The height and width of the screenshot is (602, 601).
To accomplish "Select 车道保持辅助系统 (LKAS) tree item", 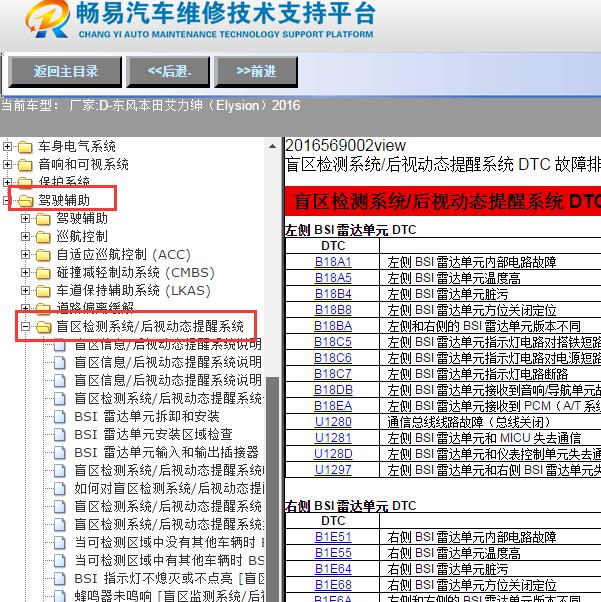I will click(134, 291).
